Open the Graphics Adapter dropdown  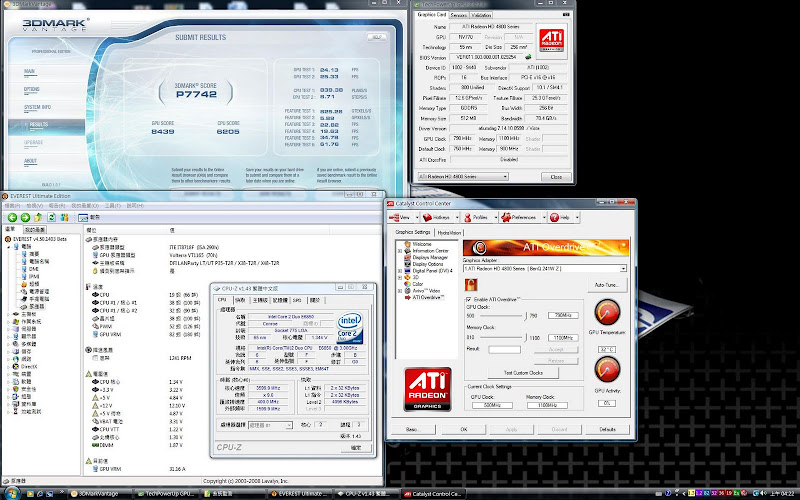coord(623,268)
